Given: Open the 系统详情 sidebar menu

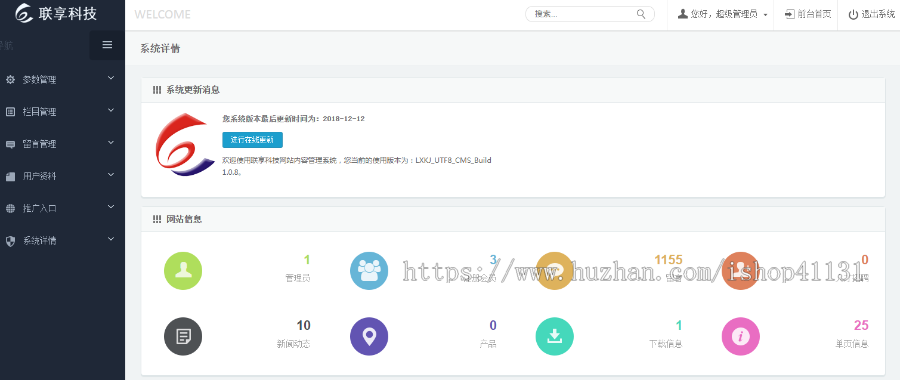Looking at the screenshot, I should (x=62, y=241).
